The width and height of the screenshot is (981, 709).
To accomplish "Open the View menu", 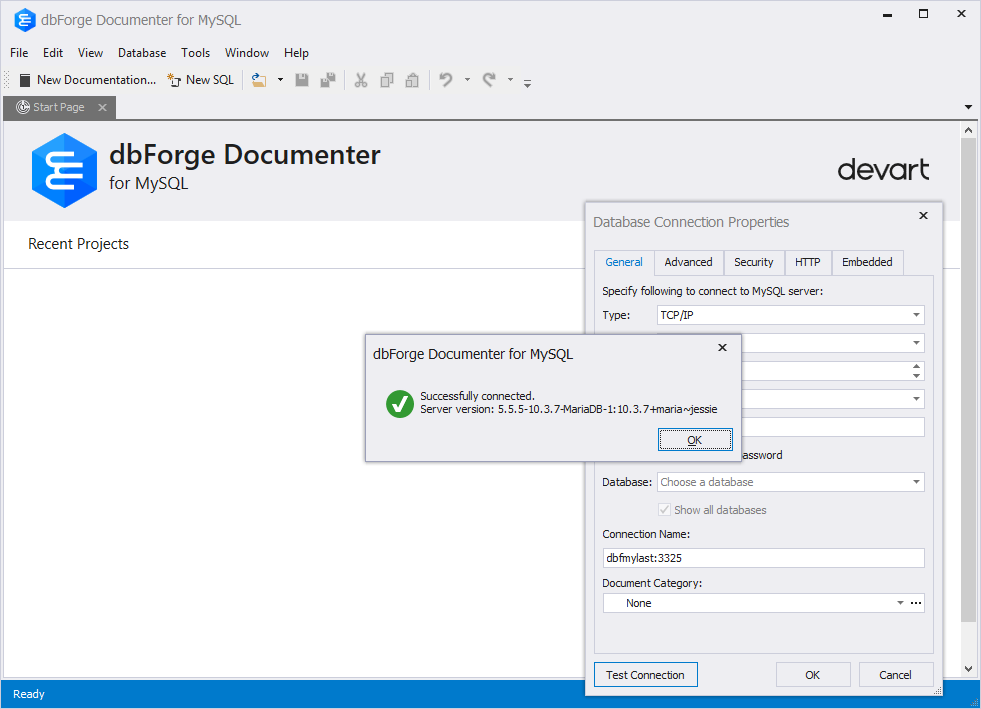I will 91,53.
